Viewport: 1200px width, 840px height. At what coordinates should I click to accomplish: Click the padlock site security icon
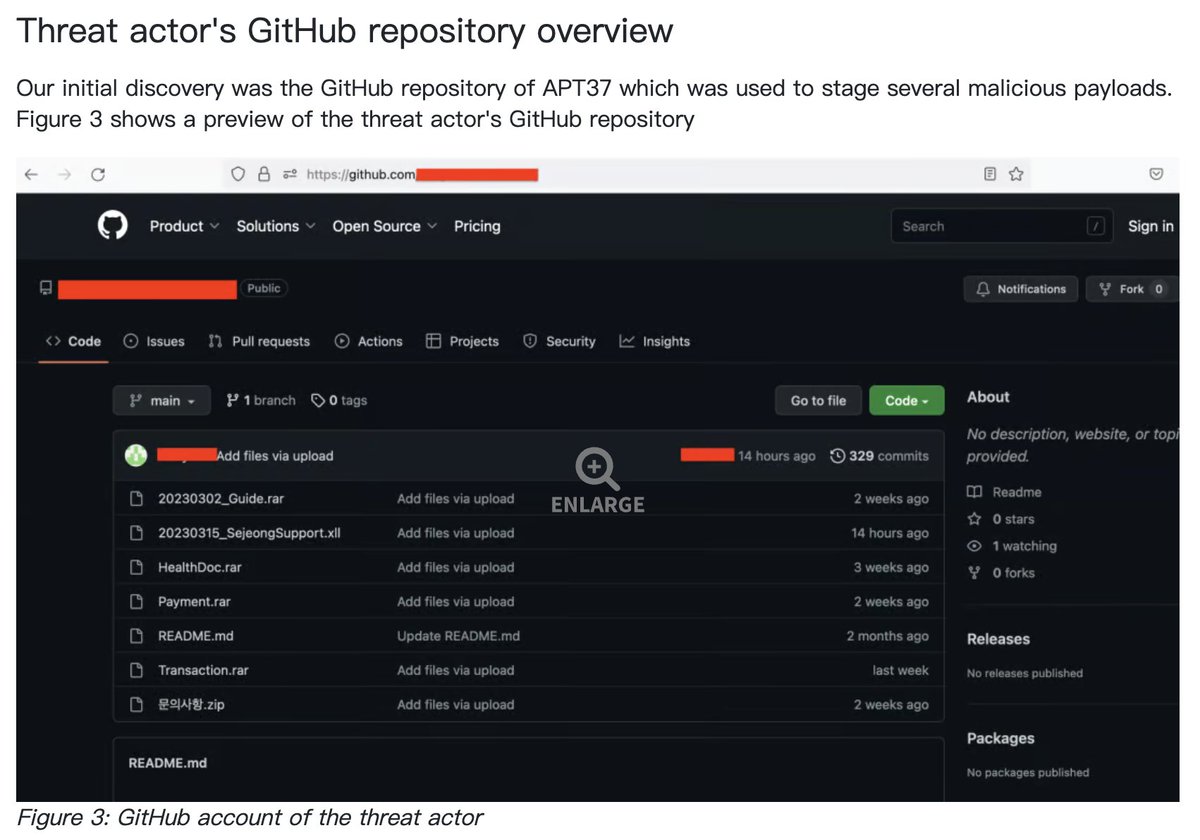point(264,174)
